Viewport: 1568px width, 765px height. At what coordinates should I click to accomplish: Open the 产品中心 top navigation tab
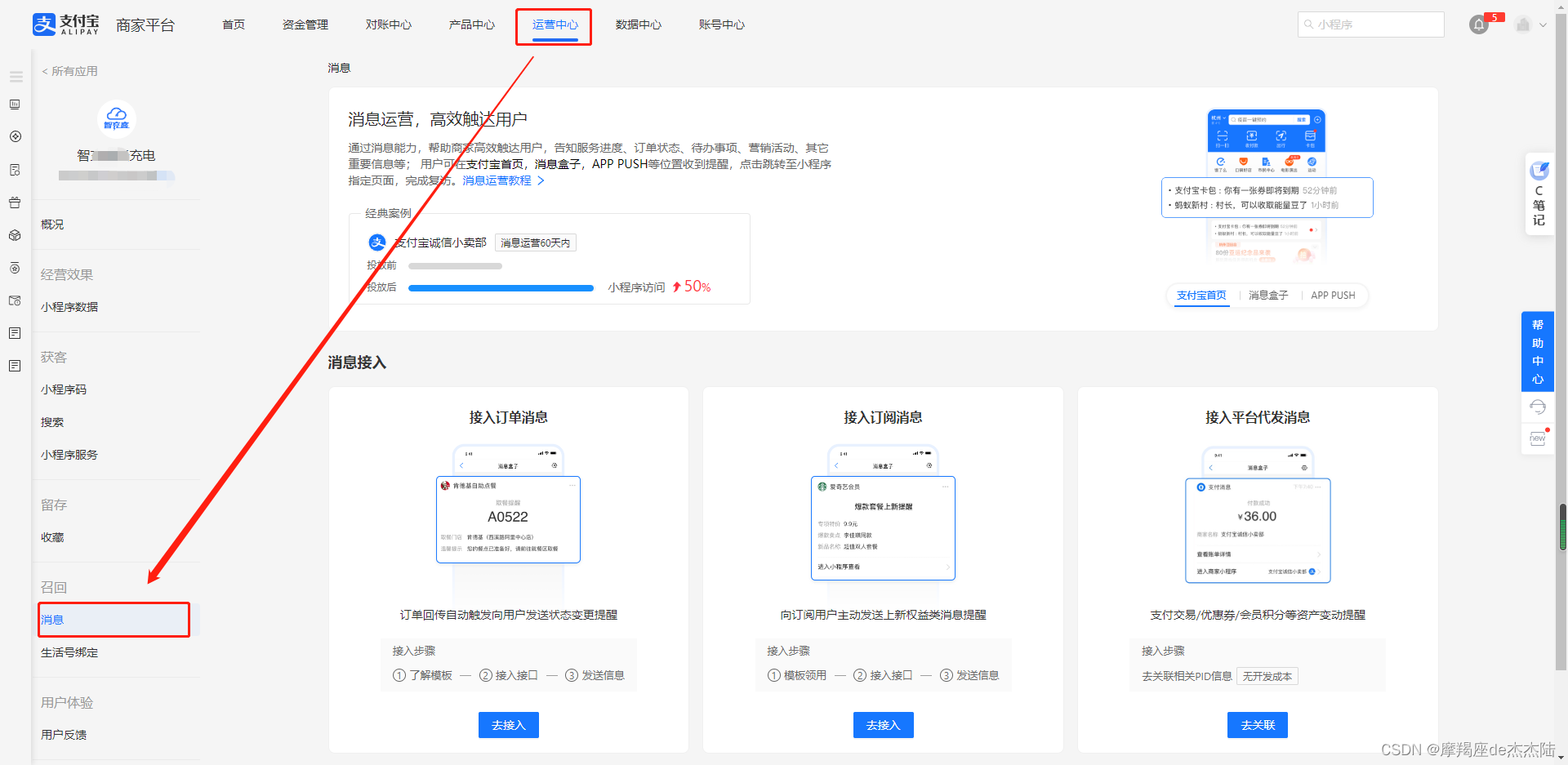[x=472, y=24]
